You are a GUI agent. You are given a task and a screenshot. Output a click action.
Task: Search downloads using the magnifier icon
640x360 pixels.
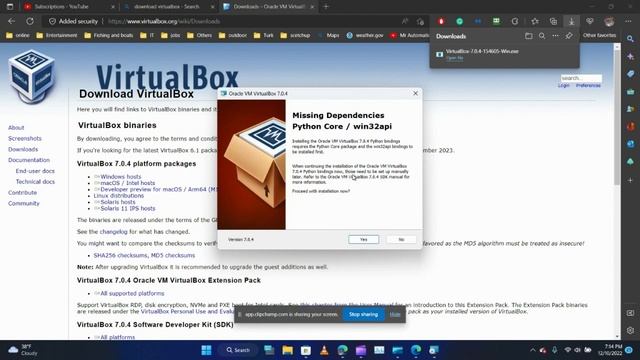point(542,36)
